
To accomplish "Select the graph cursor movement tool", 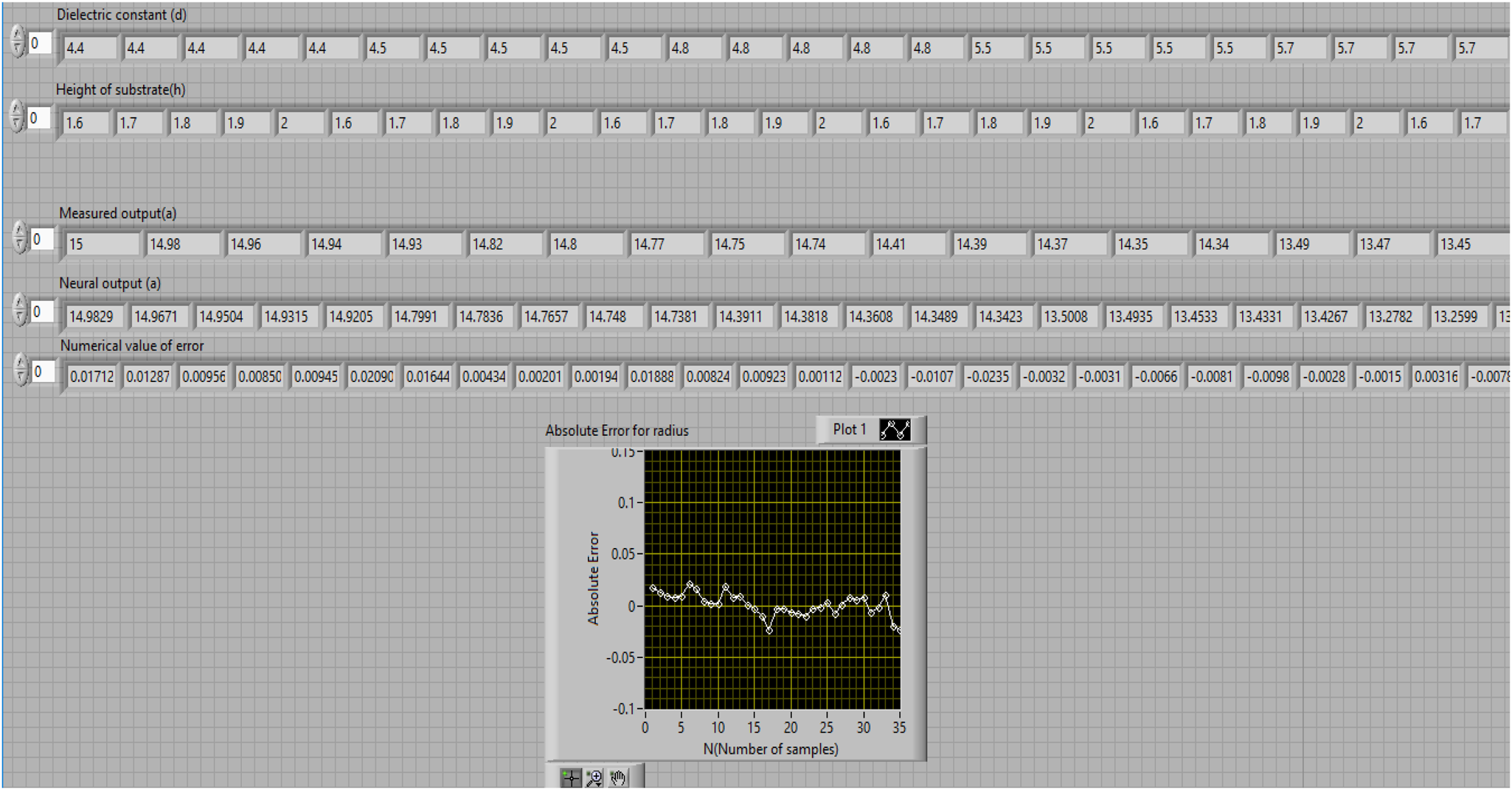I will point(570,777).
